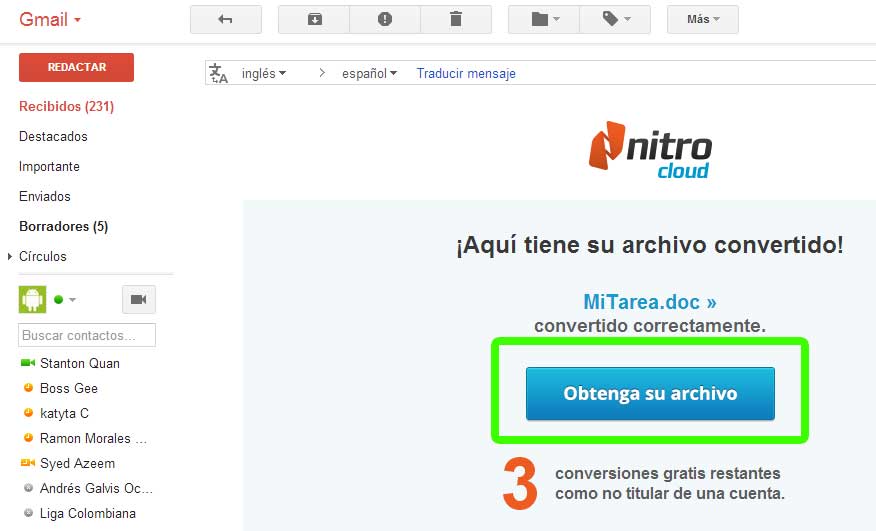Viewport: 876px width, 531px height.
Task: Click the Traducir mensaje link
Action: [x=466, y=73]
